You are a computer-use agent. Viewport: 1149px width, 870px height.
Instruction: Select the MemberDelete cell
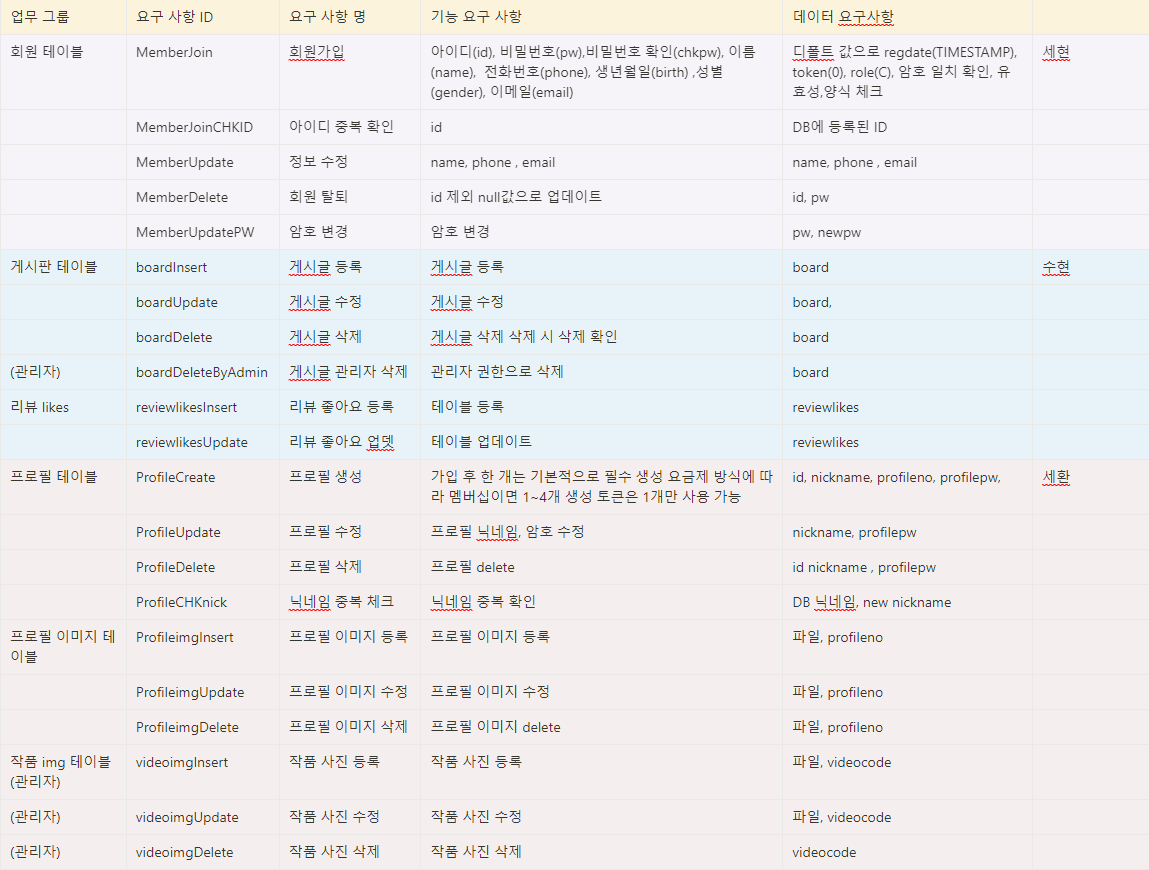click(202, 197)
